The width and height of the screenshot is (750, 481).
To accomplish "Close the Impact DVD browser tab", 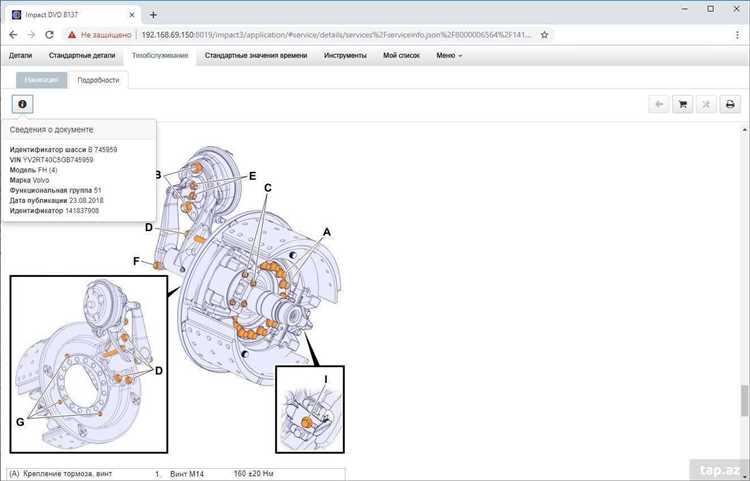I will pyautogui.click(x=132, y=15).
